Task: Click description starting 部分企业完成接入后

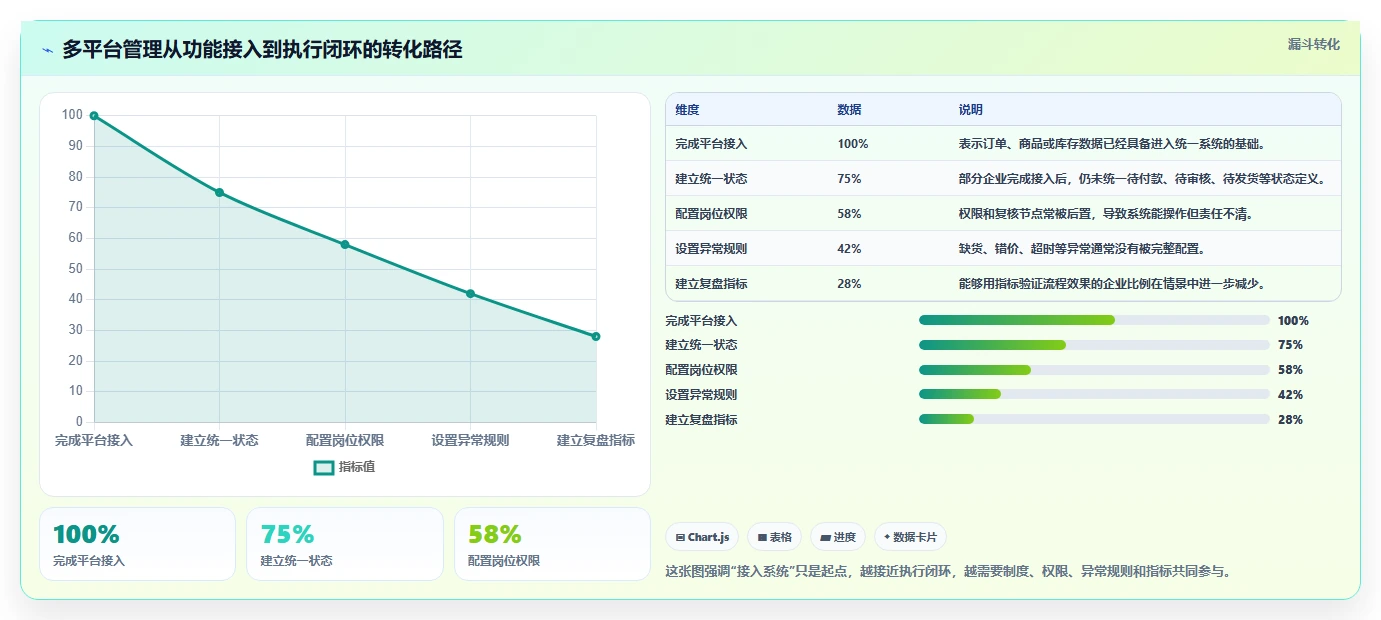Action: pos(1144,179)
